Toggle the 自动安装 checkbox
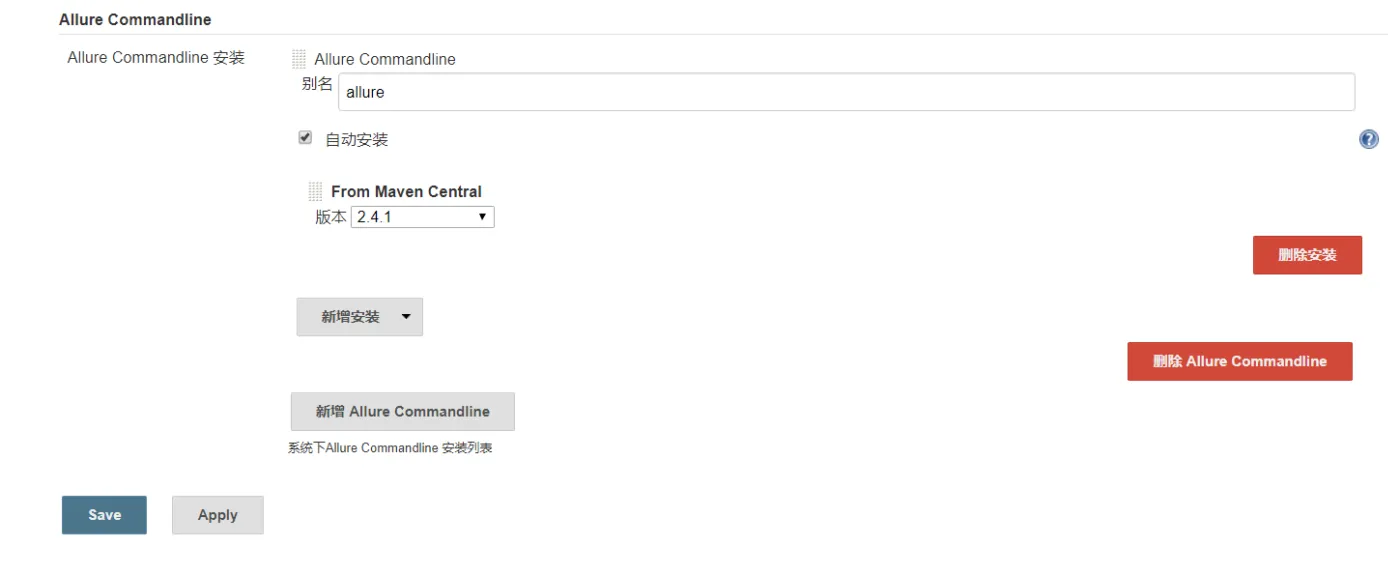This screenshot has width=1400, height=575. tap(305, 138)
